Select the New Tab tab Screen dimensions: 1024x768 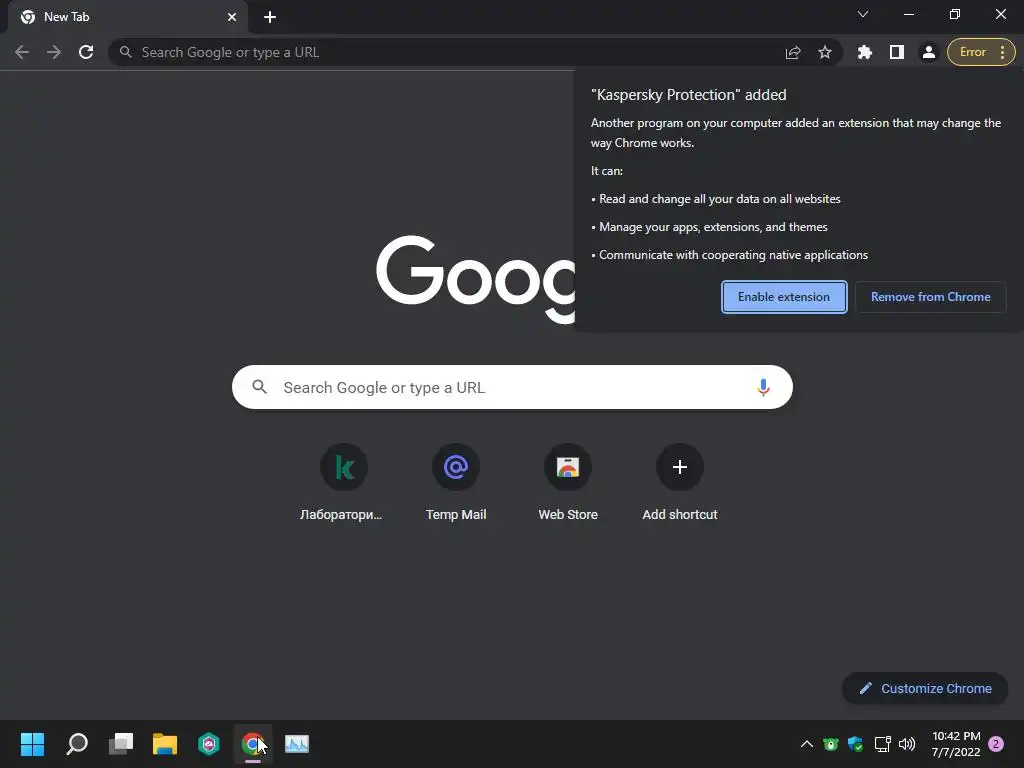tap(127, 17)
